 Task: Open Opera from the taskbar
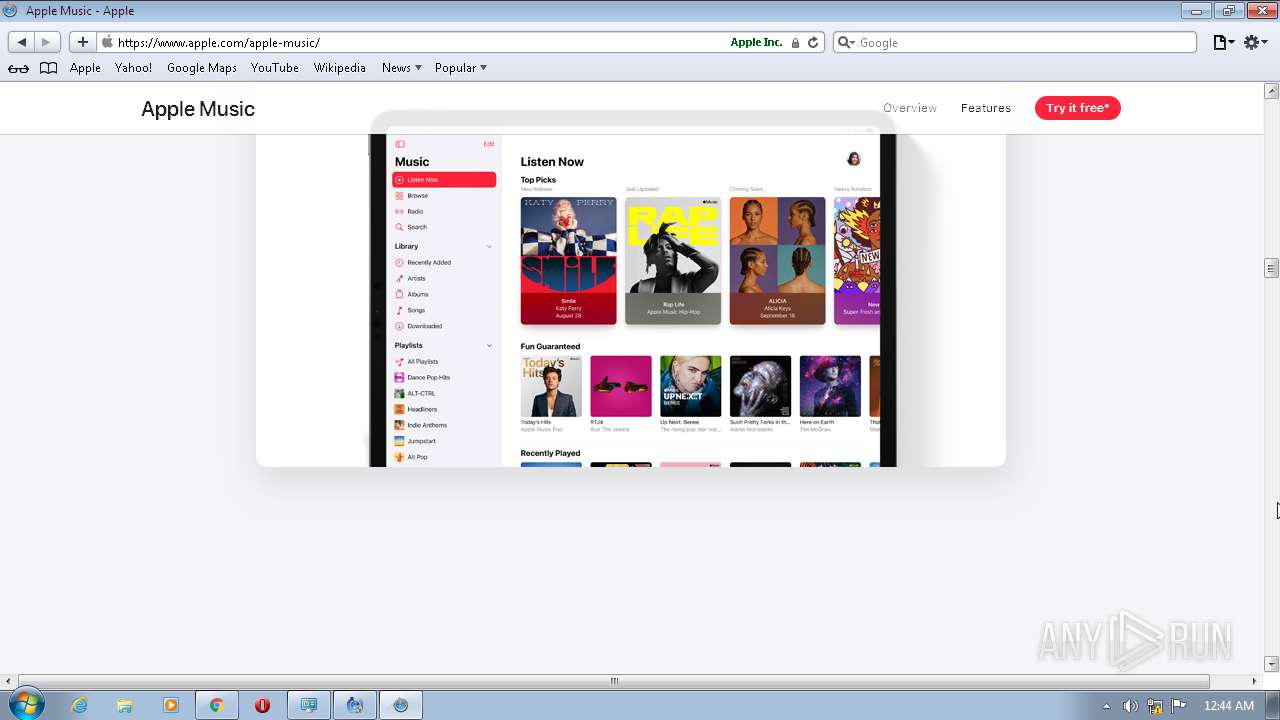pyautogui.click(x=262, y=705)
